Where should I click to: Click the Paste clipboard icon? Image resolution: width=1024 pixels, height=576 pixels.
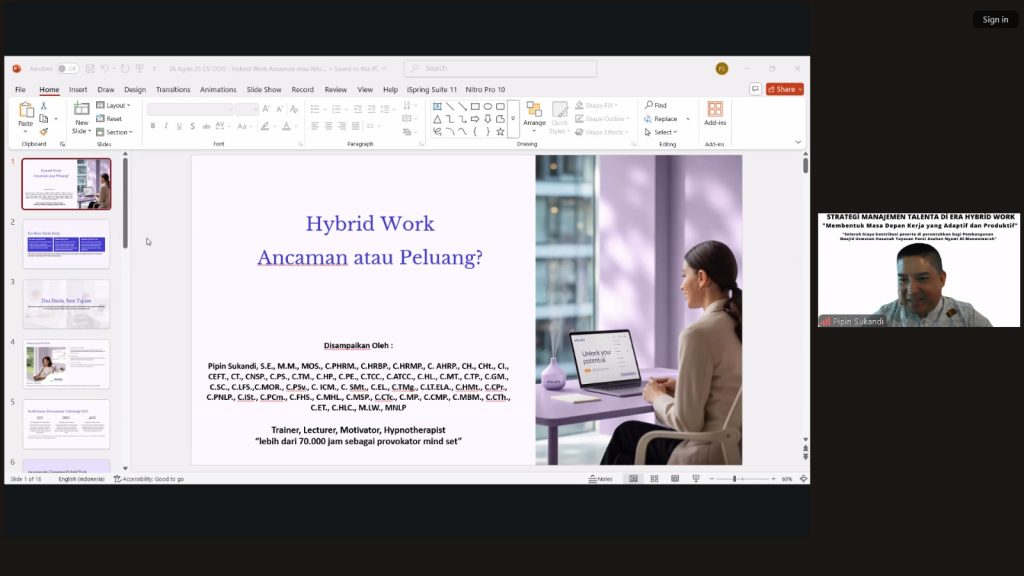pyautogui.click(x=26, y=113)
